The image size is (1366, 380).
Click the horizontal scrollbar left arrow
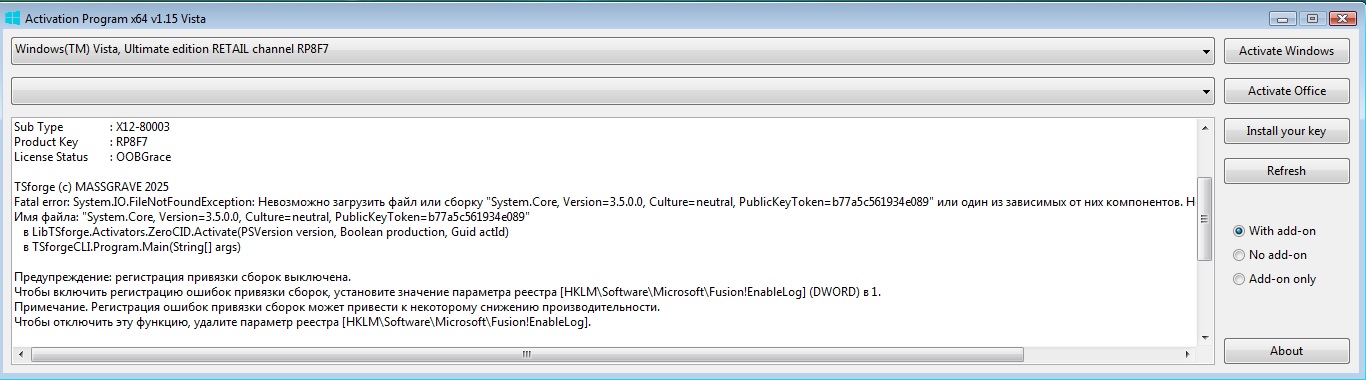click(x=20, y=355)
